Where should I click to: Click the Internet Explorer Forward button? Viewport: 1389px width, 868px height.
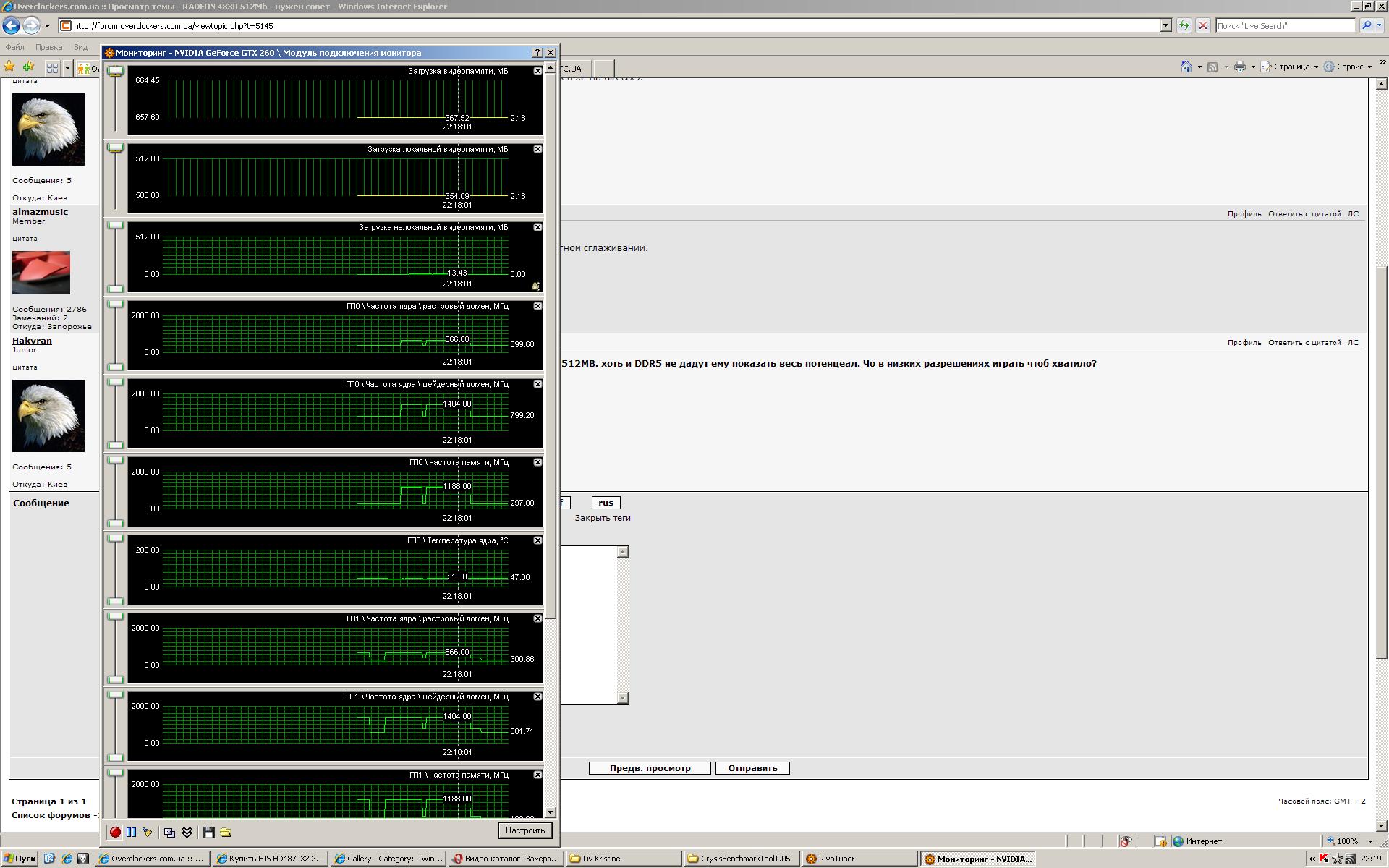[30, 26]
